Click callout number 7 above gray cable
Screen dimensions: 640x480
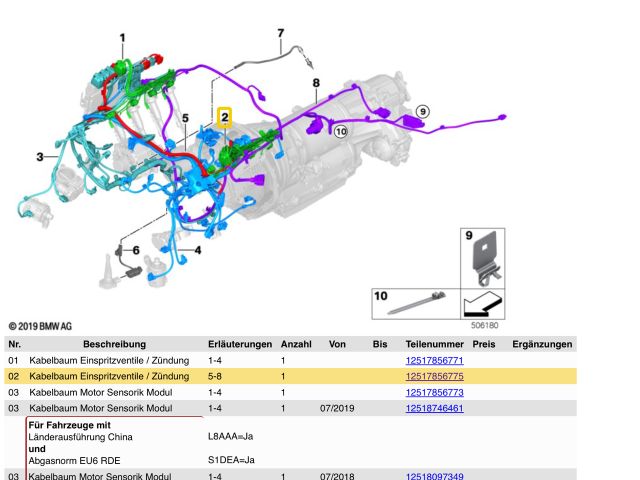[281, 34]
